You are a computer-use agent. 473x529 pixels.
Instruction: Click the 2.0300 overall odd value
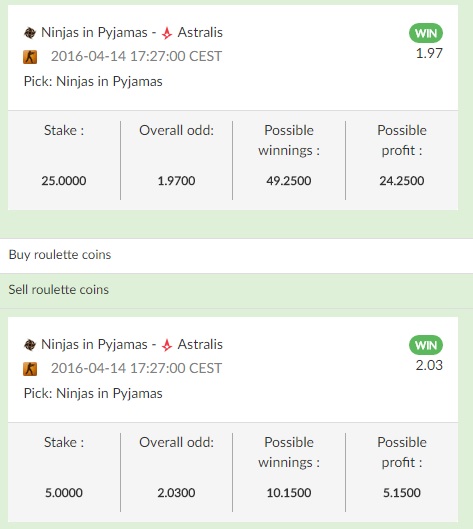176,493
